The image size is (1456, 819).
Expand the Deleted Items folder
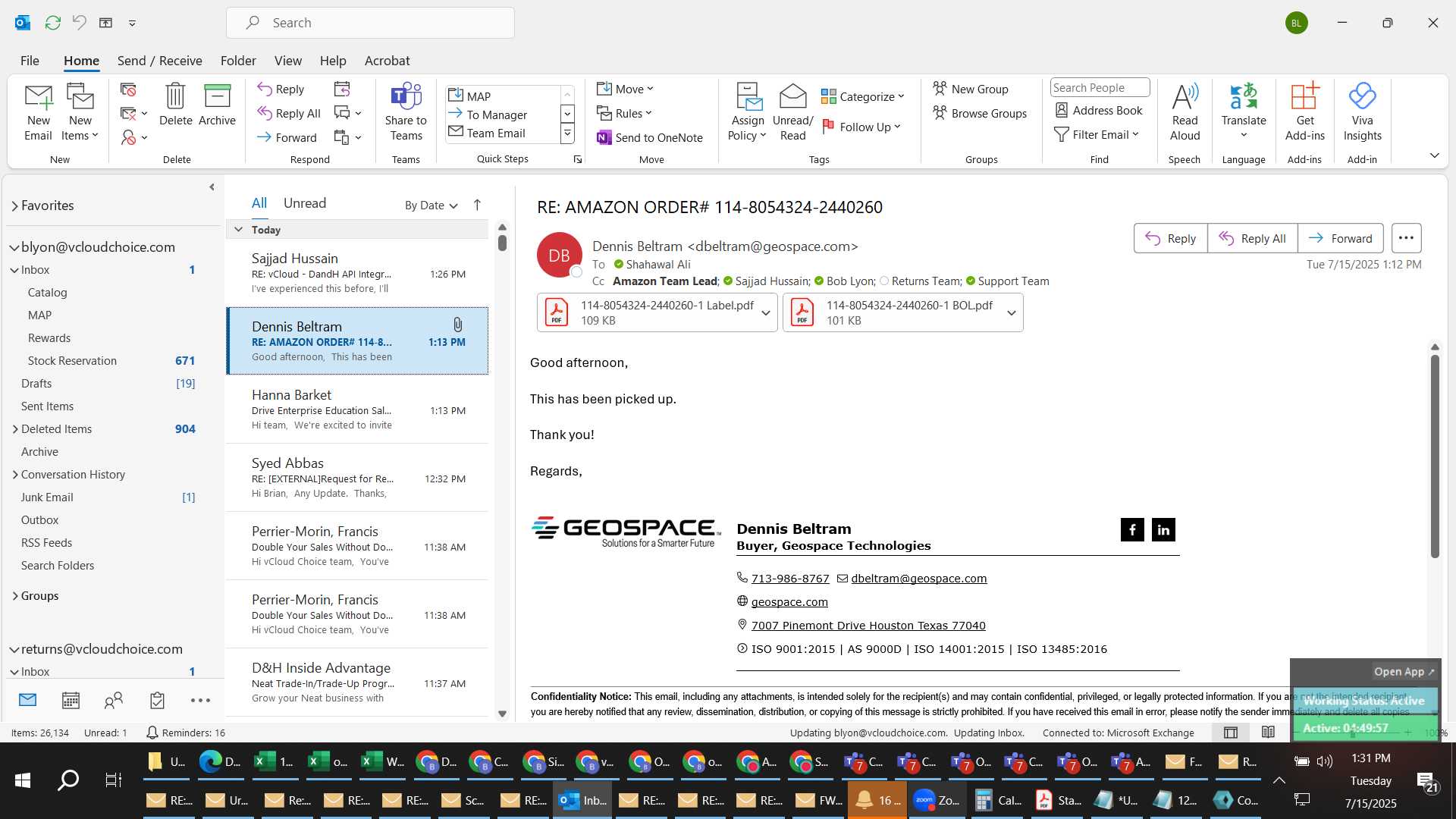[x=15, y=429]
